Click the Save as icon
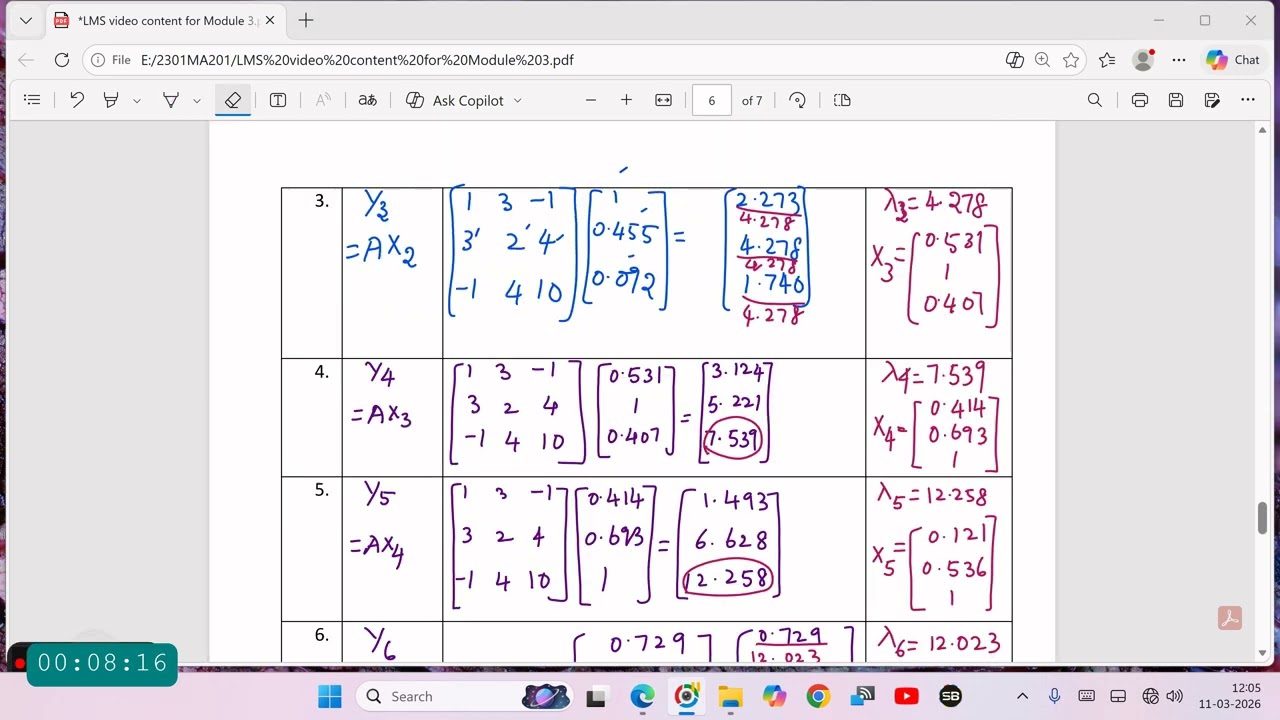 pyautogui.click(x=1212, y=100)
